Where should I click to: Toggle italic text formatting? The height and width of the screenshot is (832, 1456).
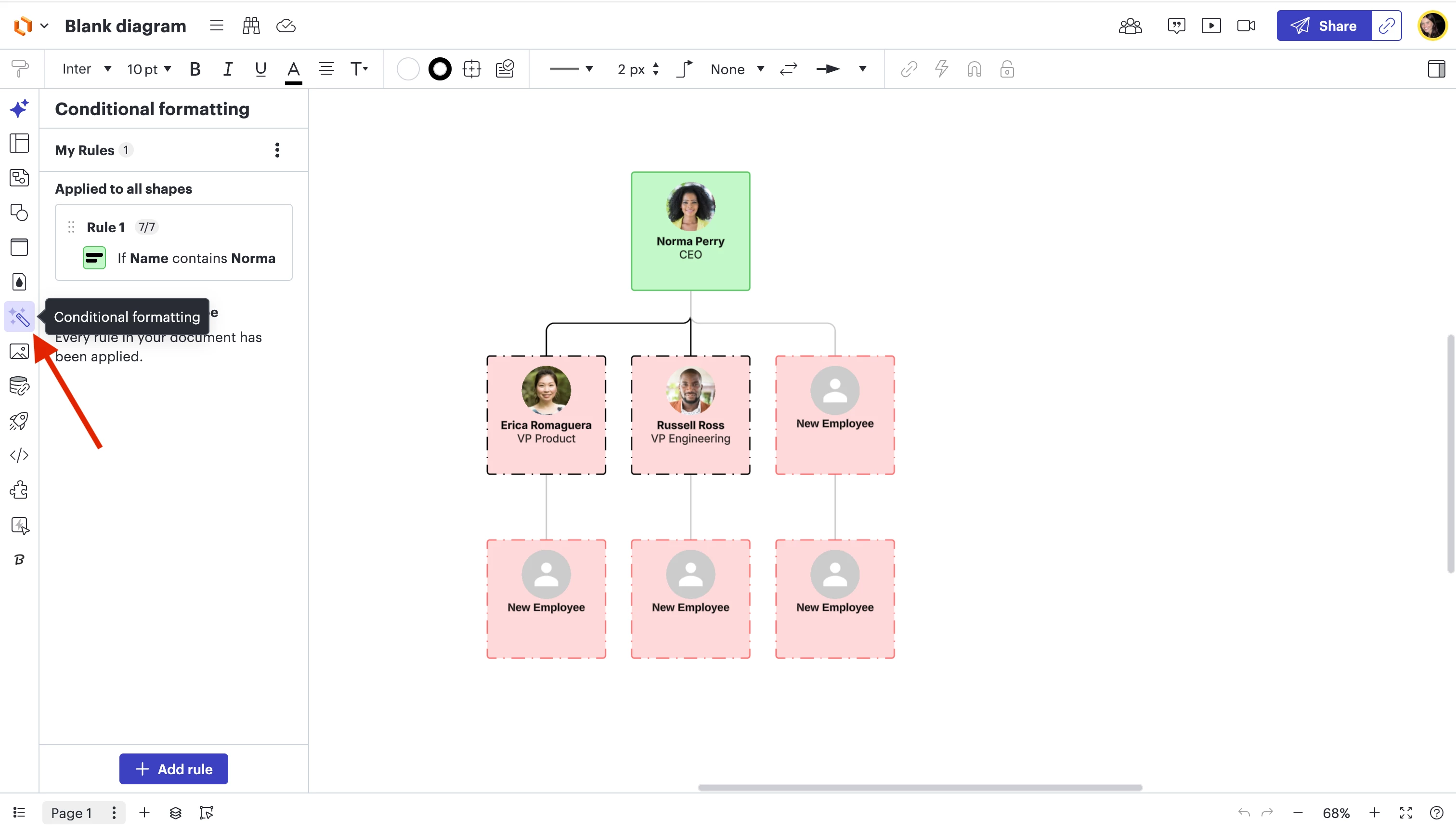227,69
